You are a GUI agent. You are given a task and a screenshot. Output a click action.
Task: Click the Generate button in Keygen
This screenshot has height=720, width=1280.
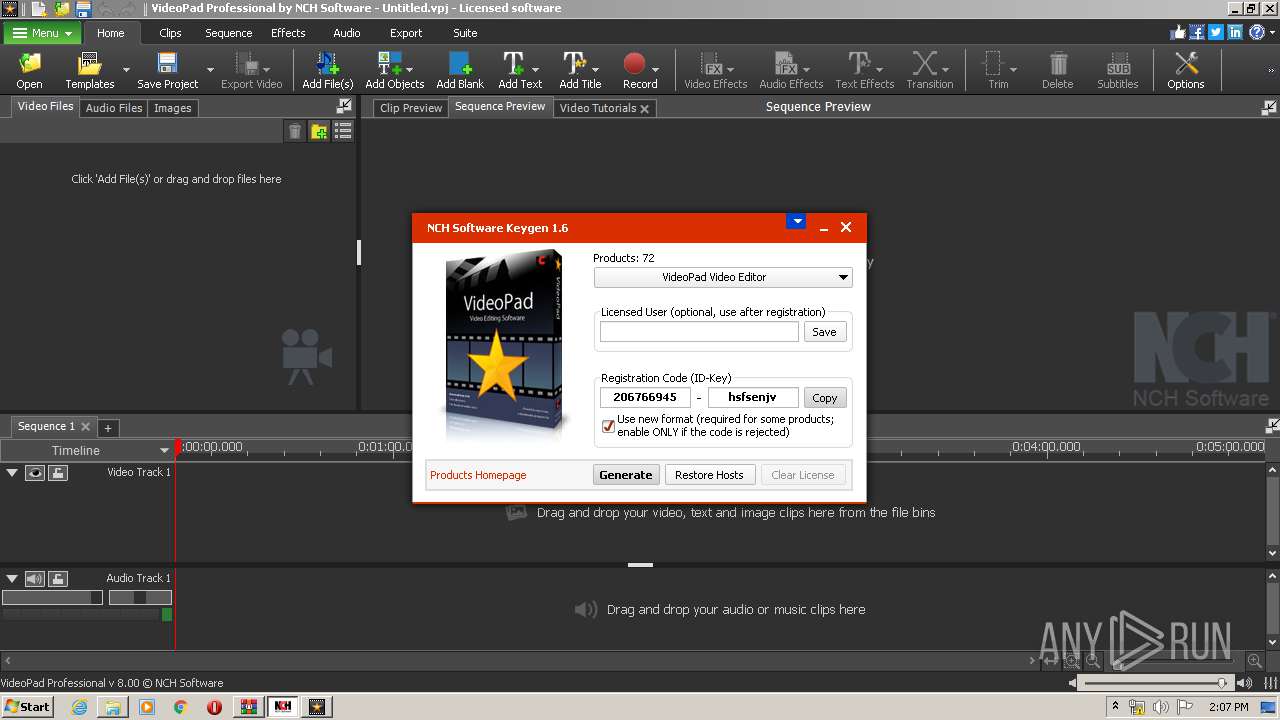tap(626, 475)
